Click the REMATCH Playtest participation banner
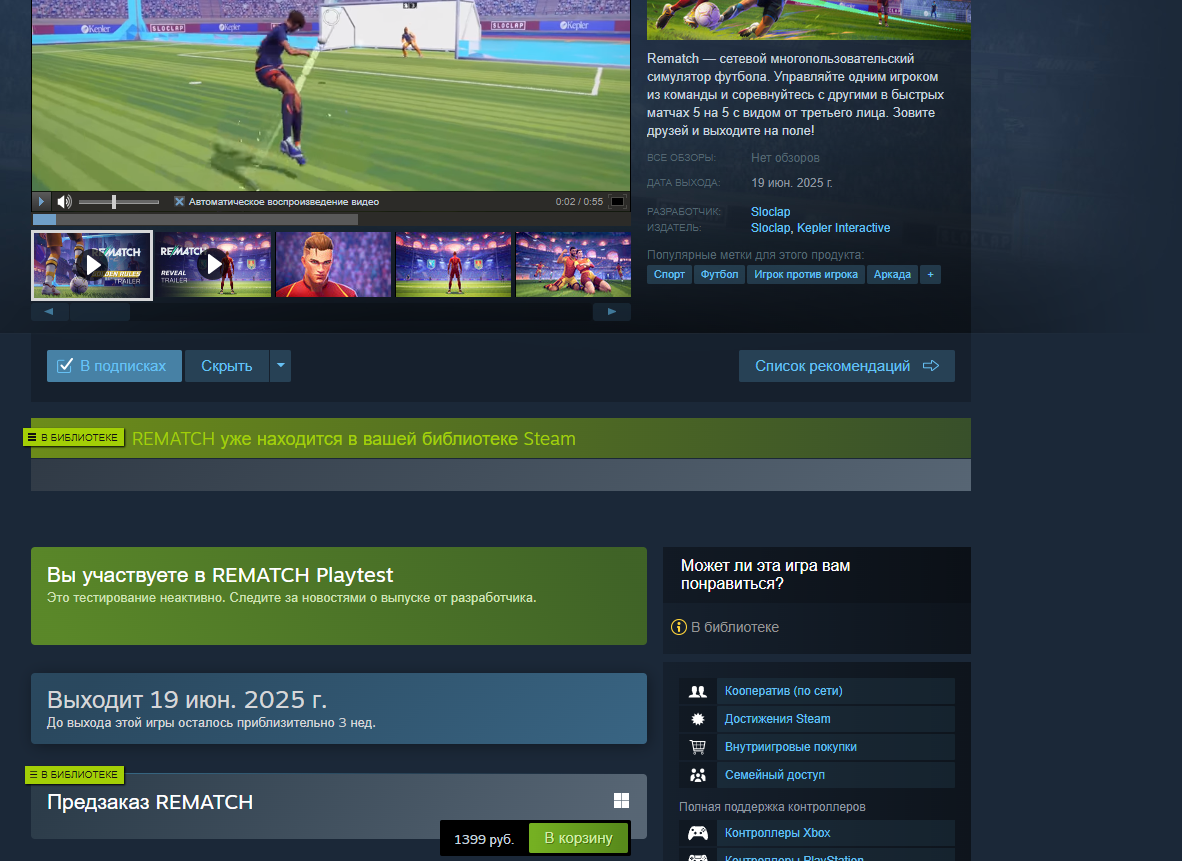 [x=338, y=596]
